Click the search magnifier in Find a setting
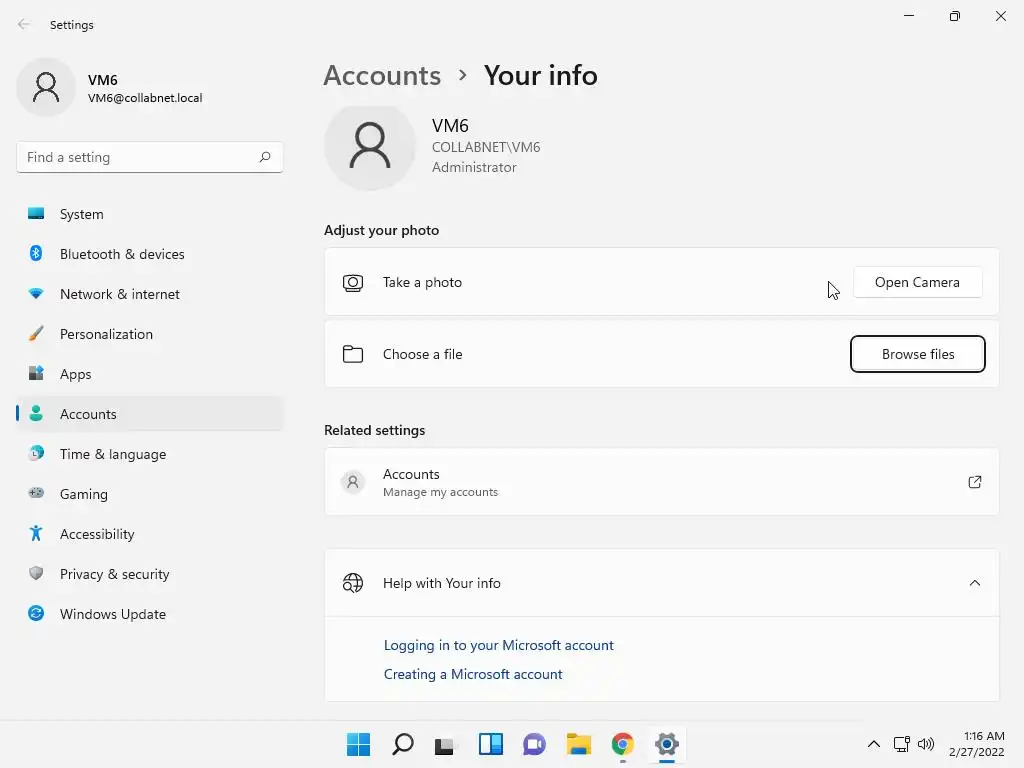The height and width of the screenshot is (768, 1024). pos(265,157)
